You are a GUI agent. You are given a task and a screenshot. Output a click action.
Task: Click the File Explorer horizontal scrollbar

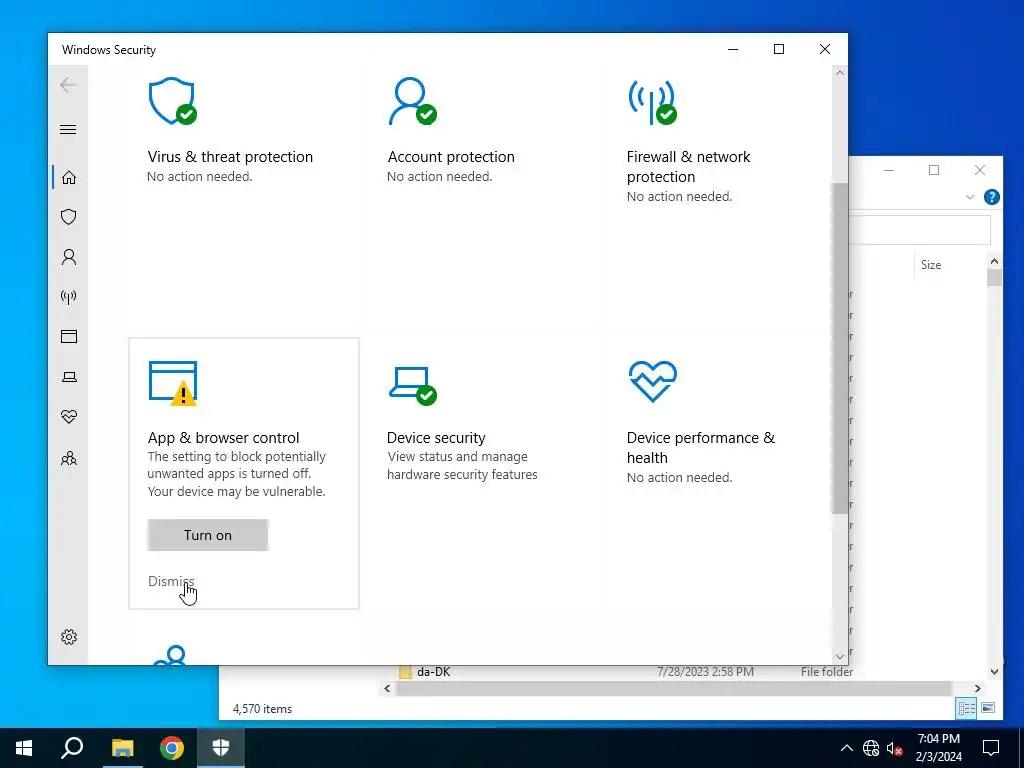(x=673, y=688)
